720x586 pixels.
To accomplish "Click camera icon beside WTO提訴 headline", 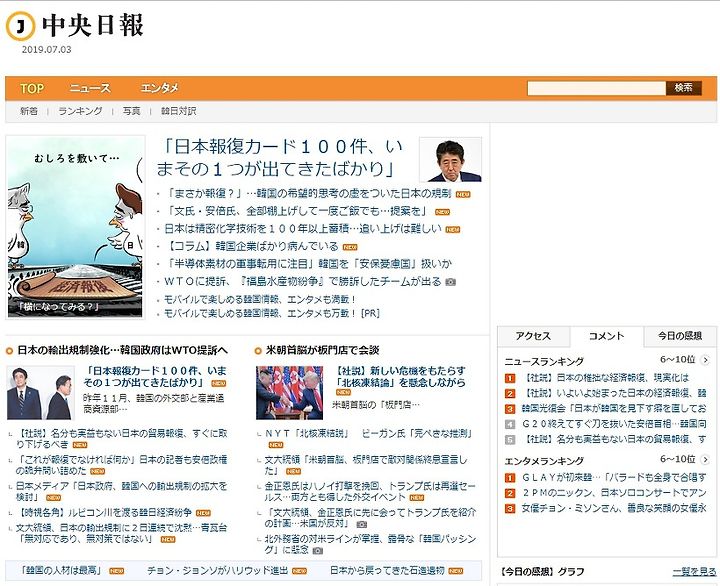I will coord(450,282).
